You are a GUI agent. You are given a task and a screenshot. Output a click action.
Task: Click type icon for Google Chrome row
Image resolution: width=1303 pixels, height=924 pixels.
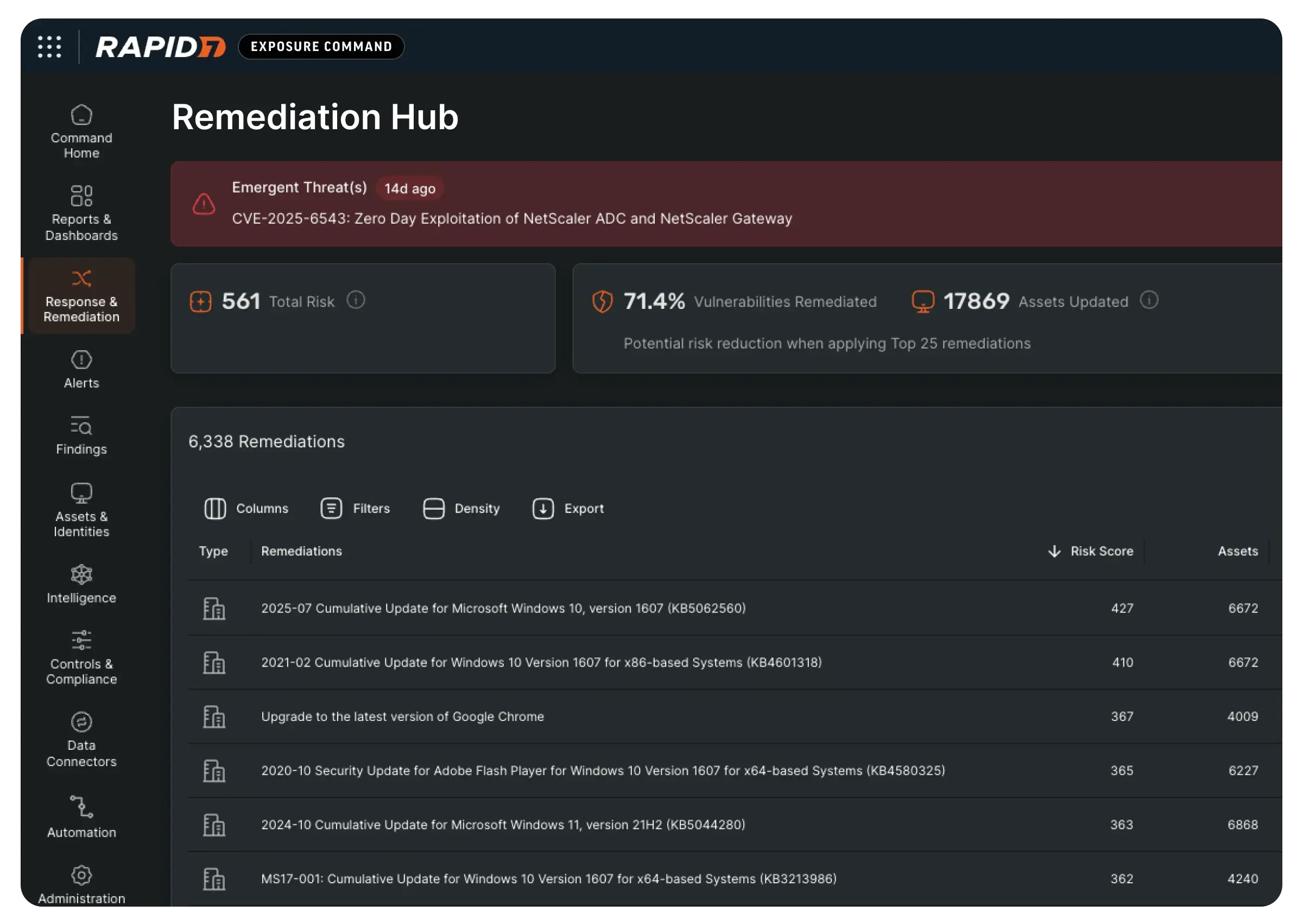coord(214,716)
